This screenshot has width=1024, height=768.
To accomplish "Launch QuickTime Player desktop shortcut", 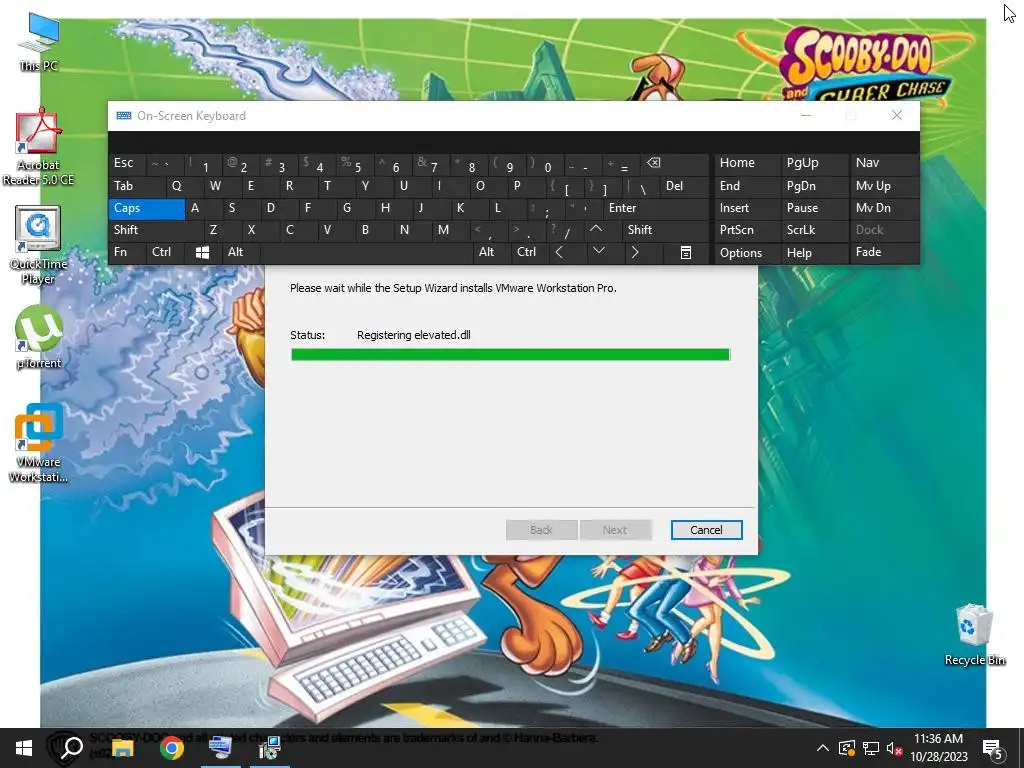I will tap(39, 245).
